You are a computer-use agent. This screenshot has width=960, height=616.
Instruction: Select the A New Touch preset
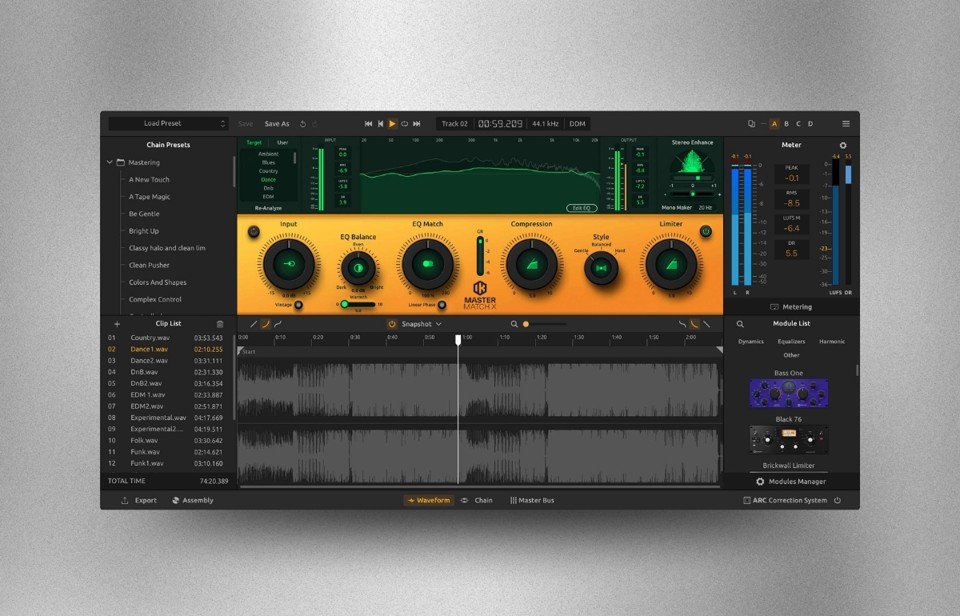click(149, 179)
